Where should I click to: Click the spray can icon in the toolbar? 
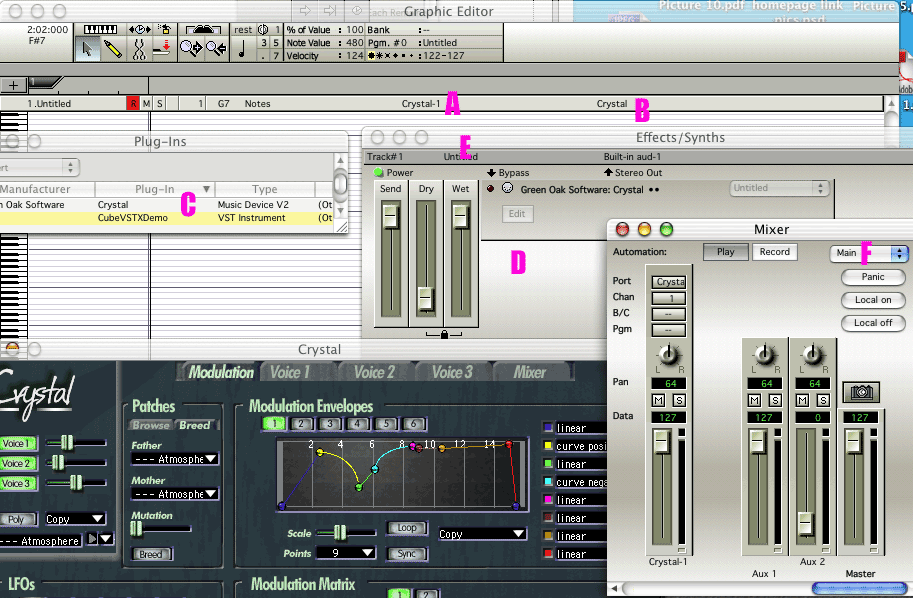165,29
